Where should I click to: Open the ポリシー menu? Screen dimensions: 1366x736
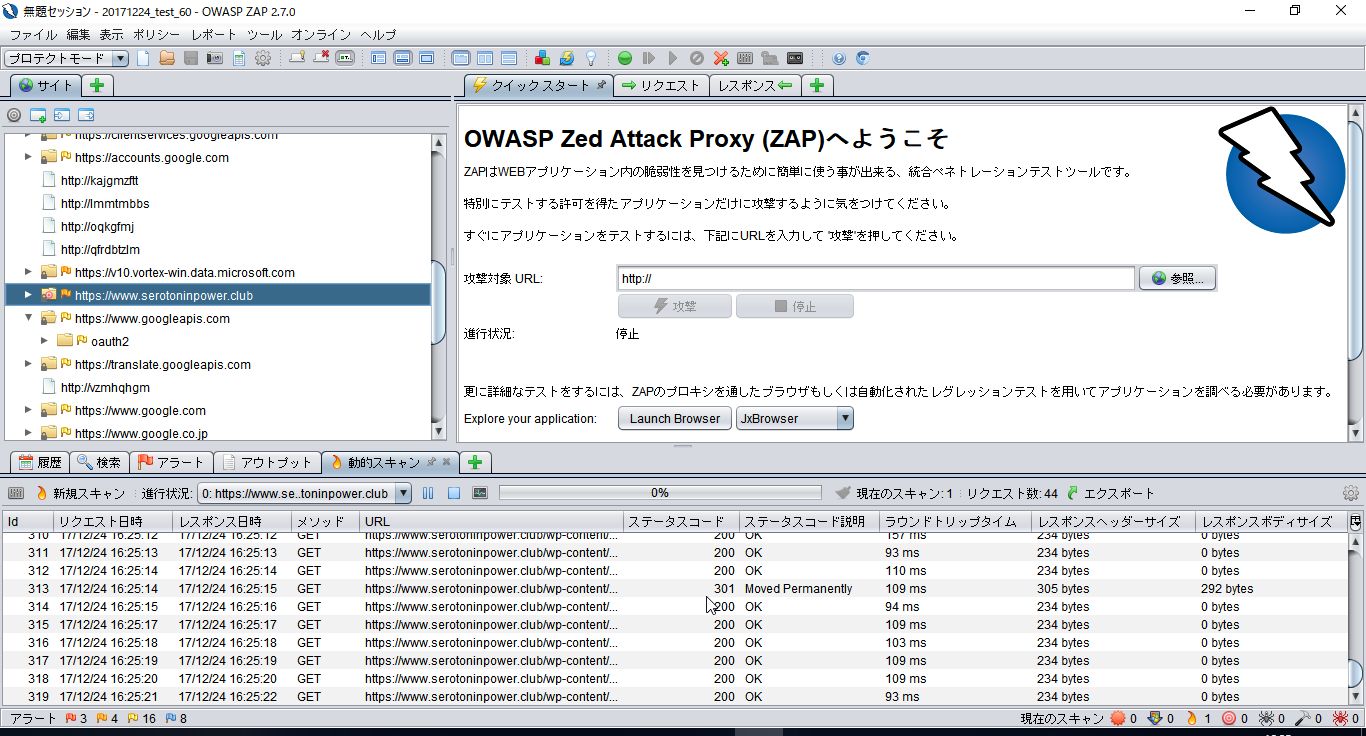click(x=157, y=35)
